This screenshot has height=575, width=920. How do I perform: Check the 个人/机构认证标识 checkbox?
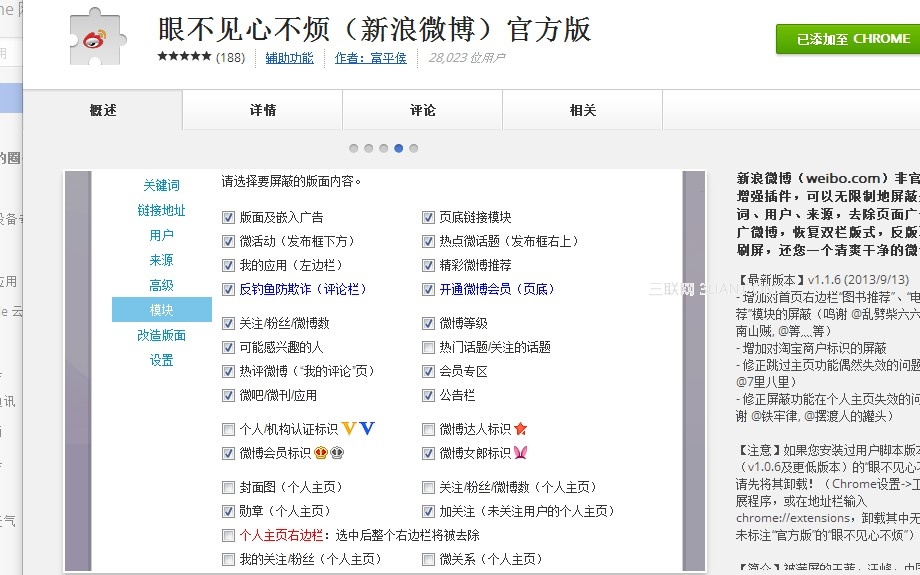[229, 430]
